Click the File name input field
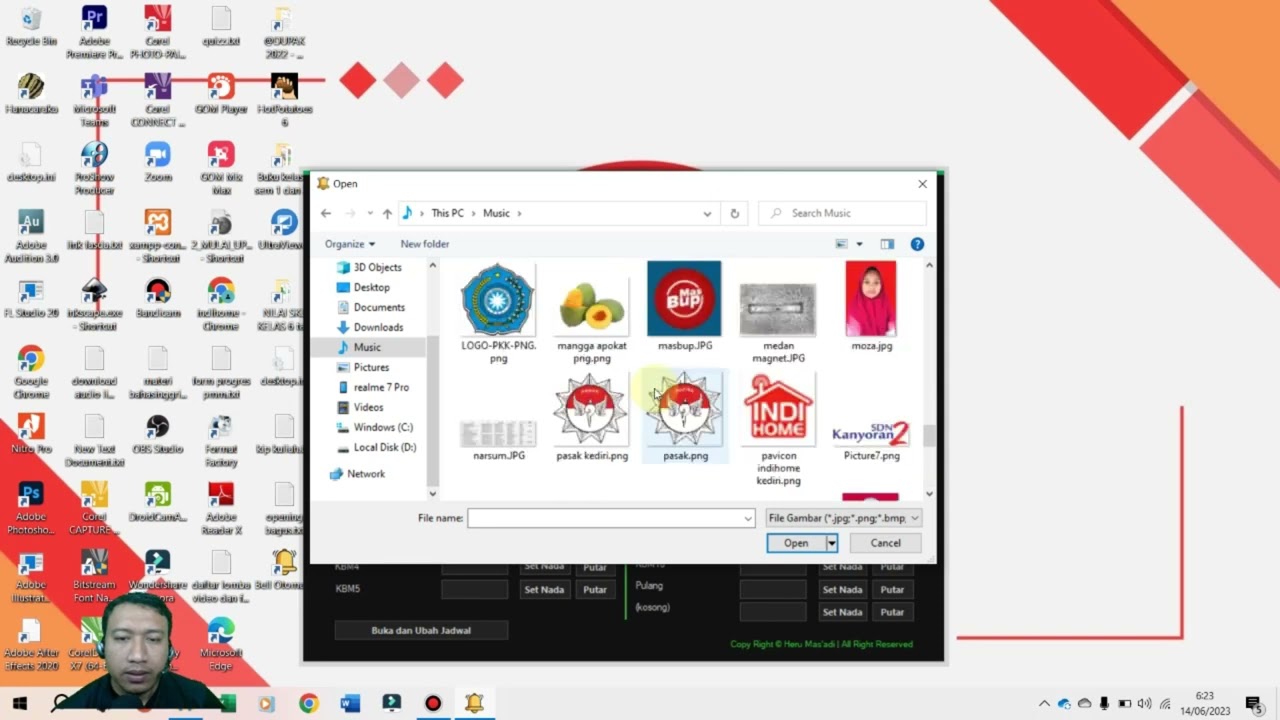Viewport: 1280px width, 720px height. [x=604, y=518]
